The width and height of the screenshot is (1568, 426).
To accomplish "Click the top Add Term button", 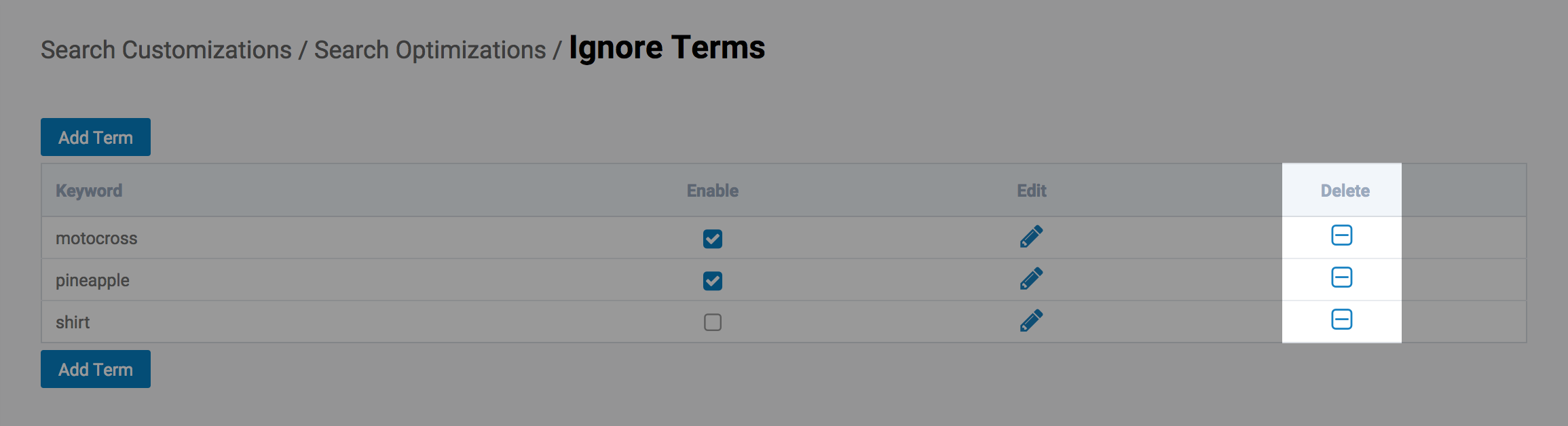I will pos(96,138).
